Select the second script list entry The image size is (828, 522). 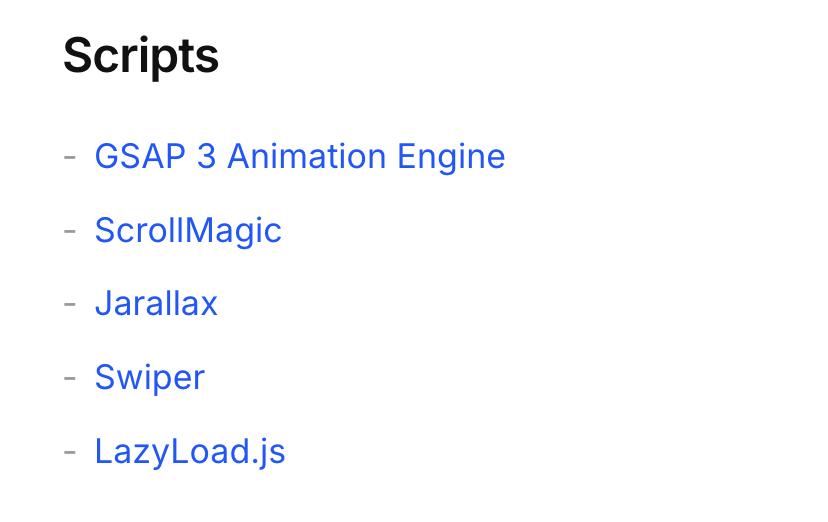pos(188,231)
